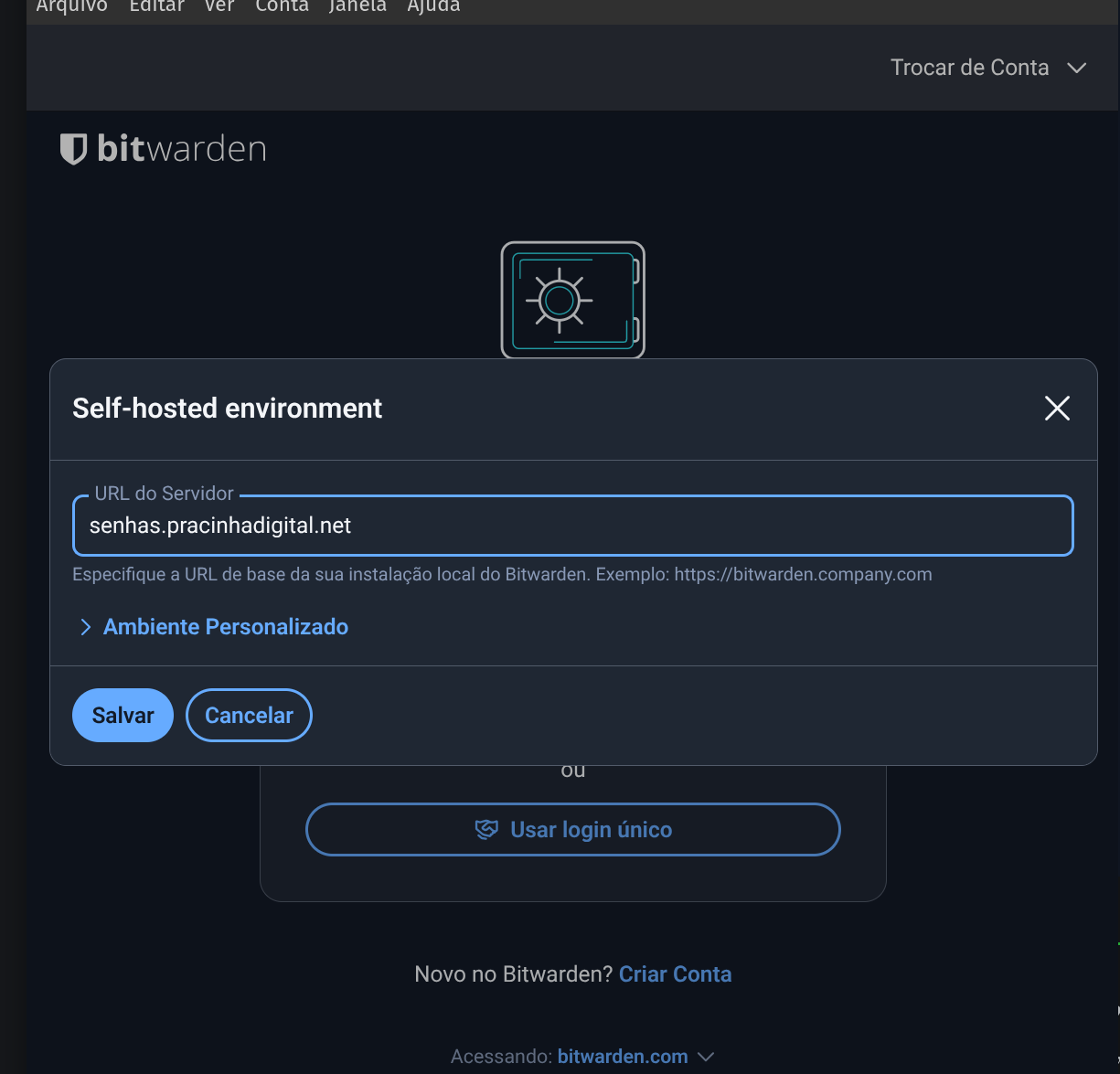1120x1074 pixels.
Task: Click the single sign-on handshake icon
Action: 486,829
